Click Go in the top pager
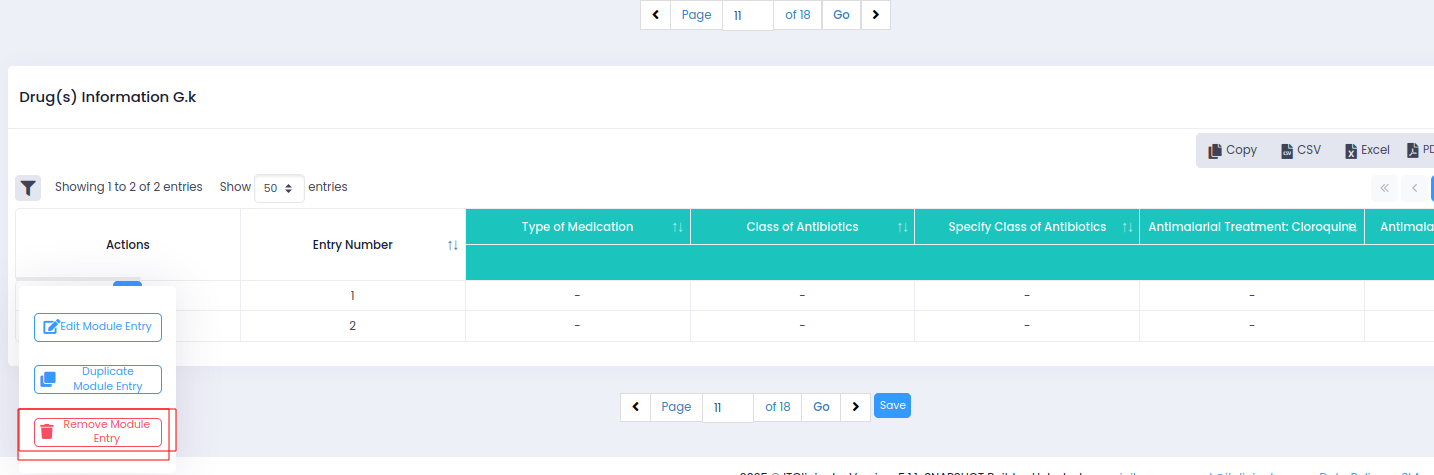This screenshot has width=1434, height=475. (841, 15)
